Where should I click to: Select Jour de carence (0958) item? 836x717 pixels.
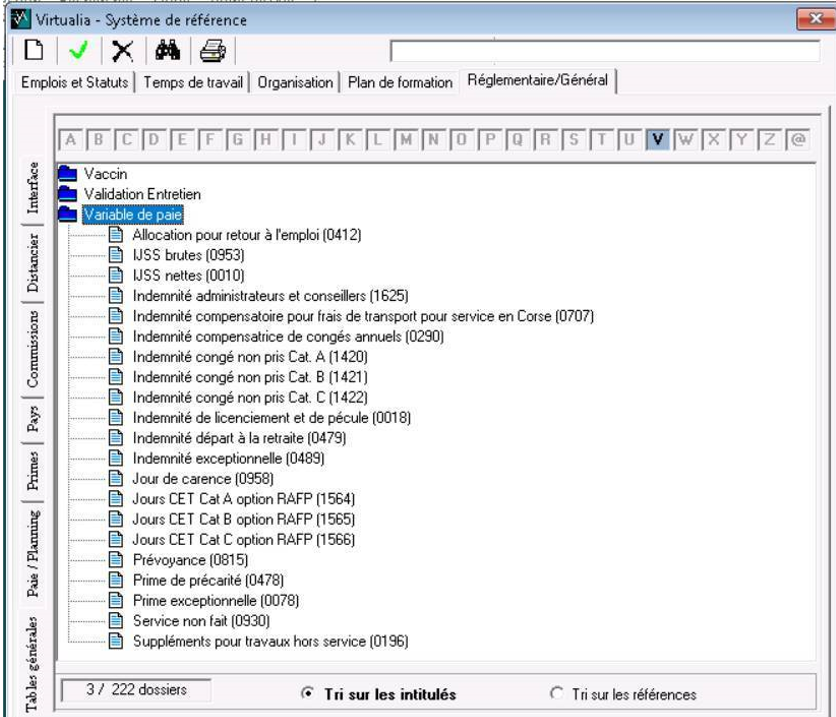coord(189,478)
